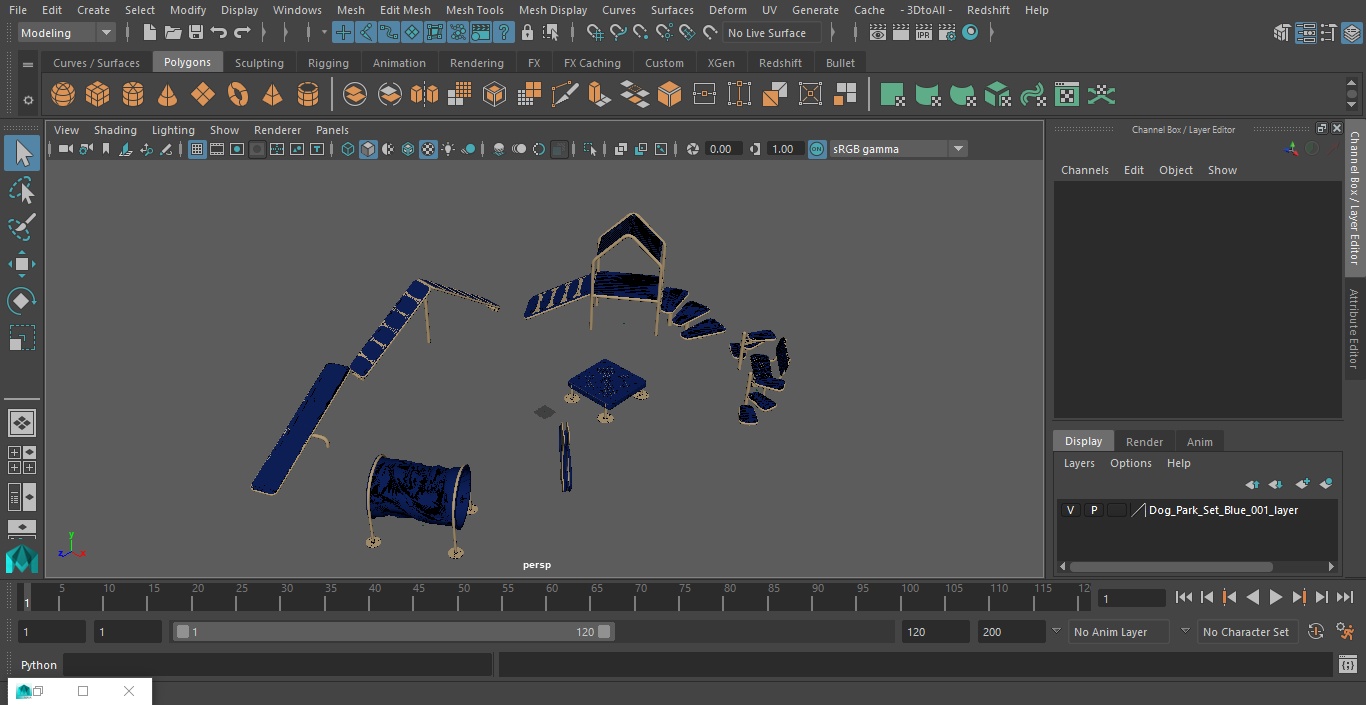Toggle visibility V of Dog_Park_Set_Blue_001_layer
This screenshot has height=705, width=1366.
1070,510
